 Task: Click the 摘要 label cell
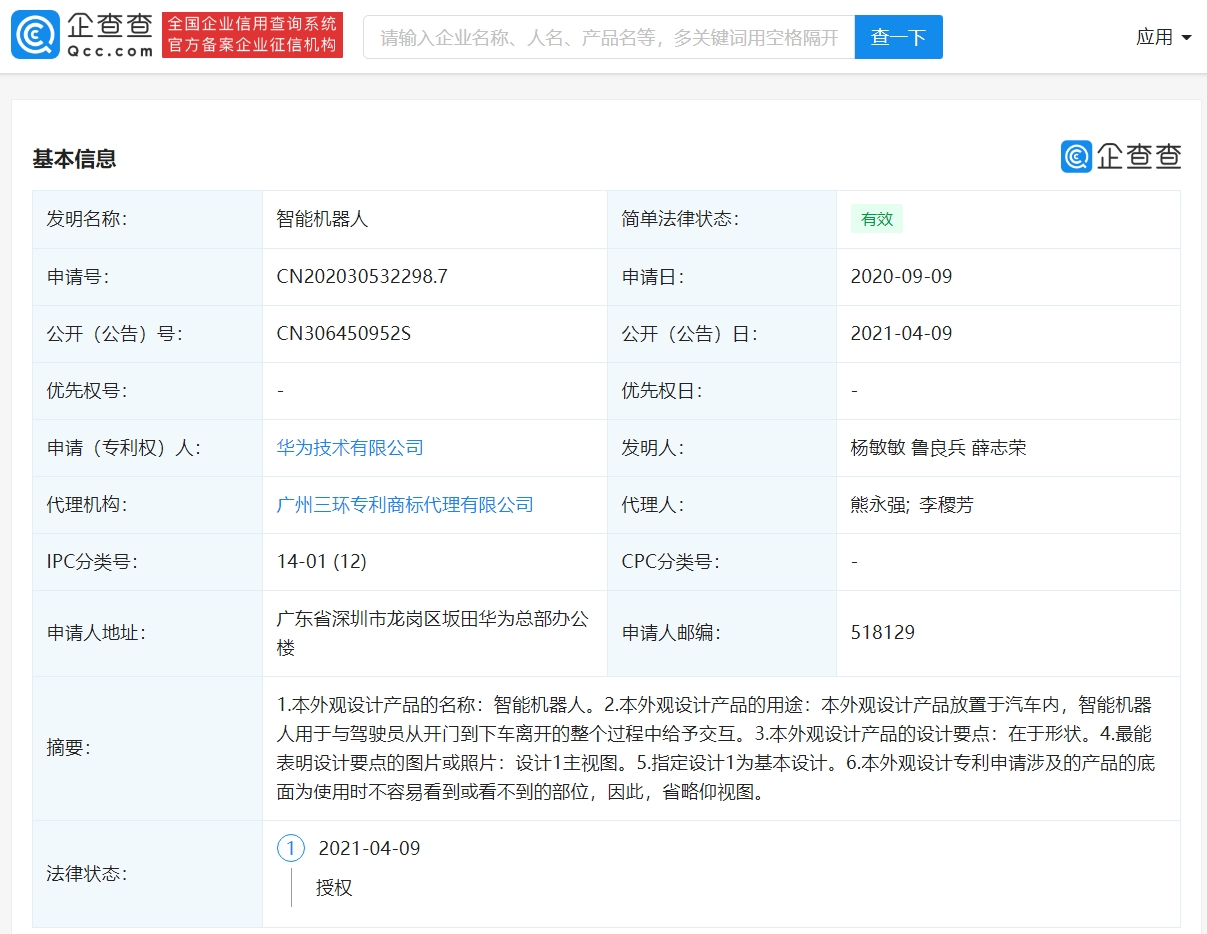pos(148,749)
